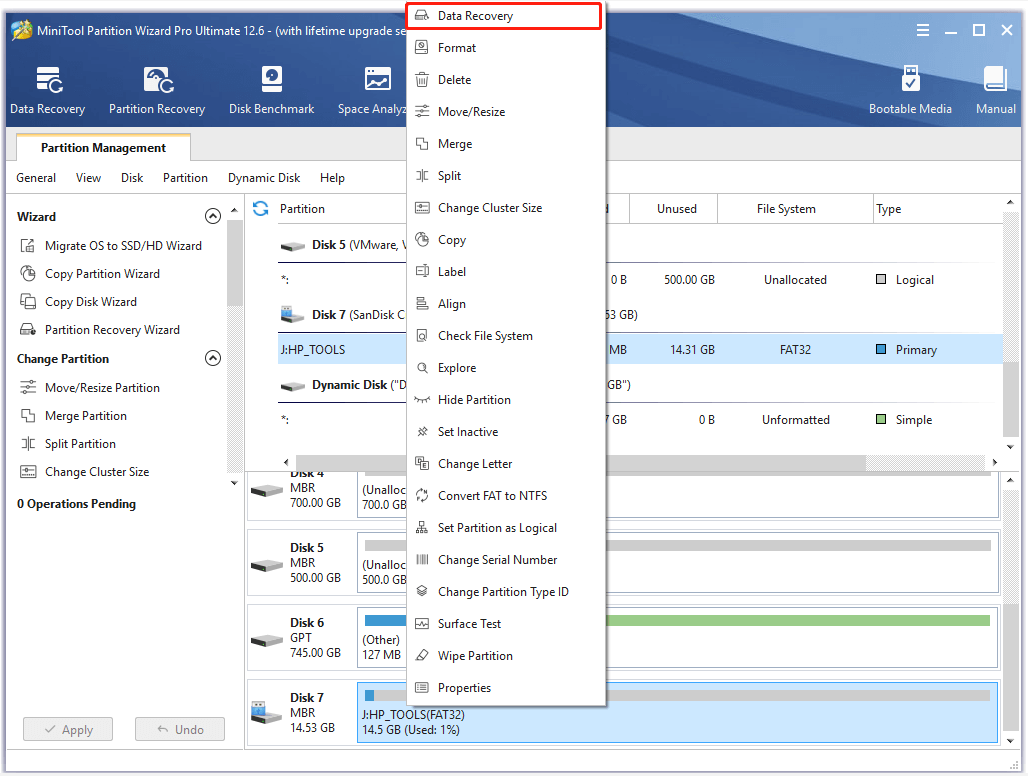Viewport: 1028px width, 776px height.
Task: Choose Format from the context menu
Action: click(457, 48)
